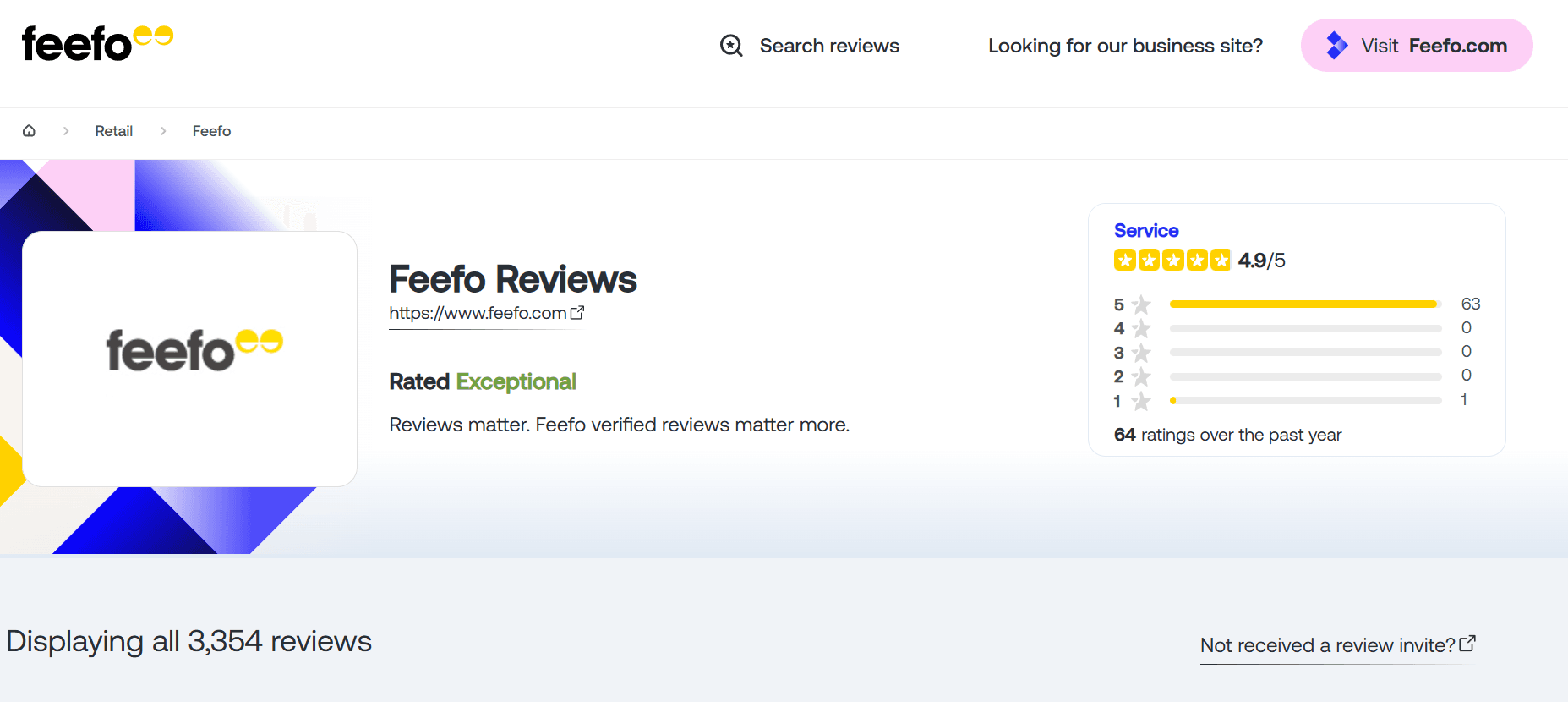Open the https://www.feefo.com link

click(x=486, y=313)
